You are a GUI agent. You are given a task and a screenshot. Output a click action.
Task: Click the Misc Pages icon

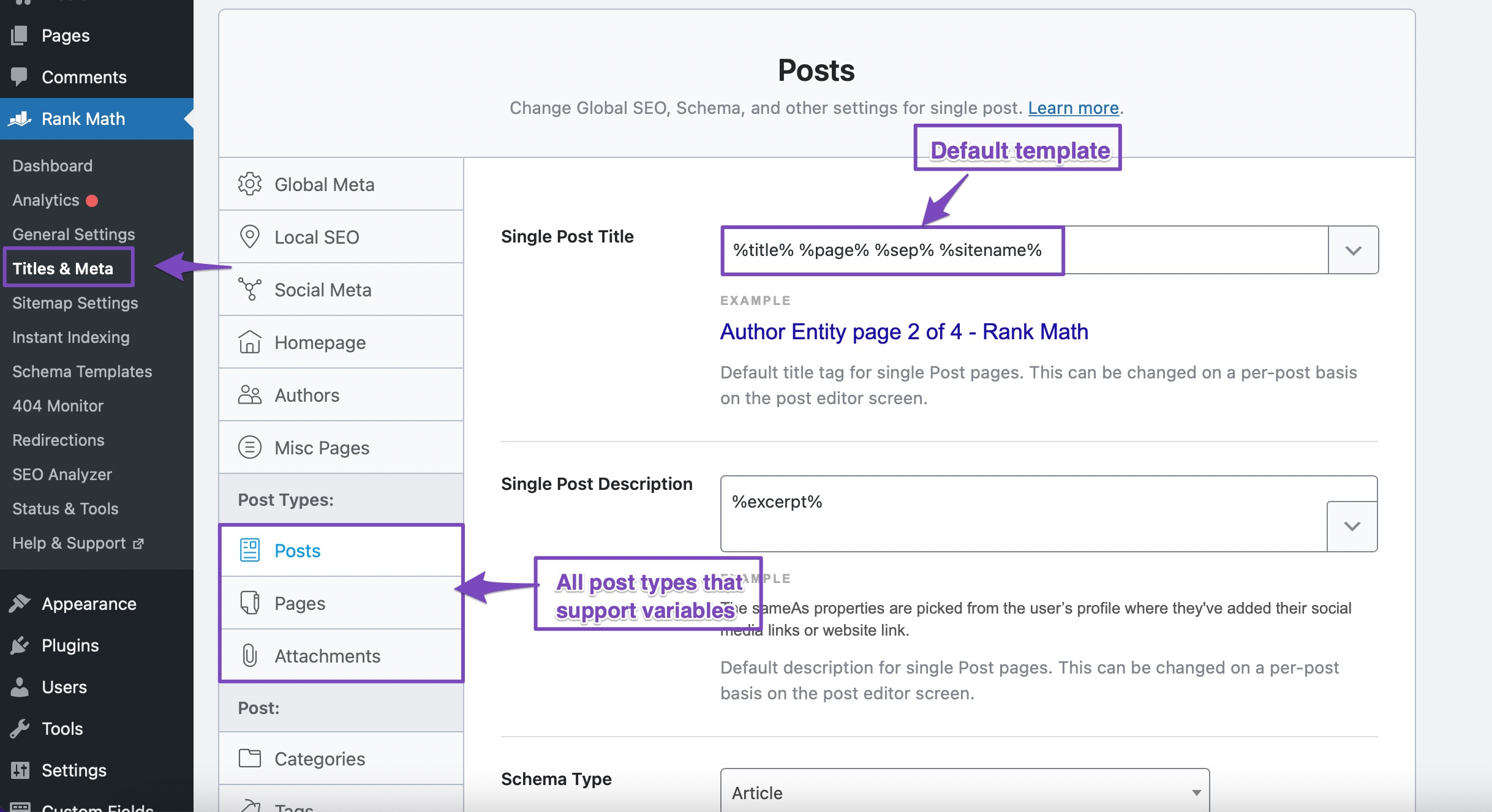coord(248,448)
